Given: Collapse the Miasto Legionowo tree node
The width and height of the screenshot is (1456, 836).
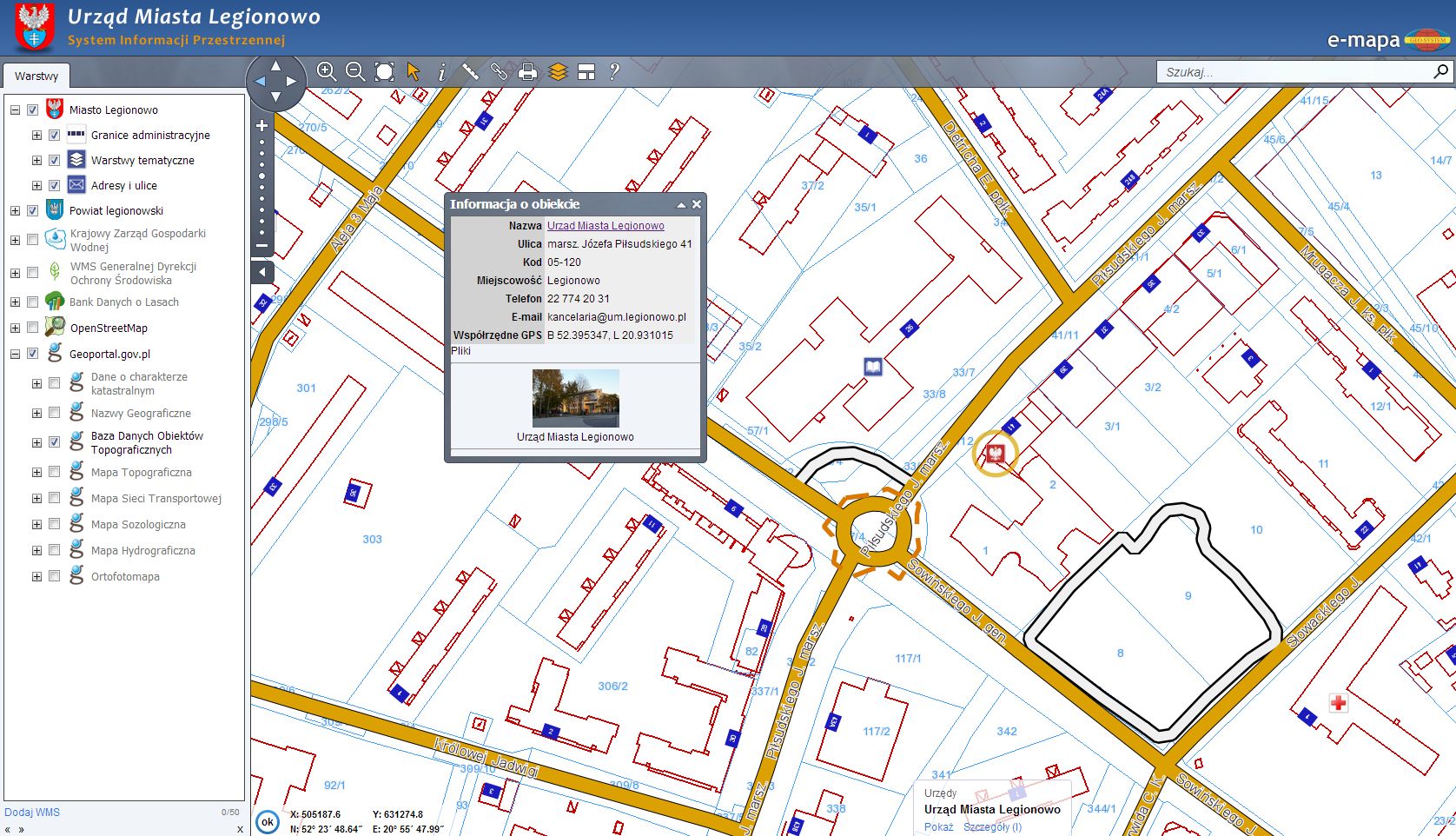Looking at the screenshot, I should click(15, 110).
